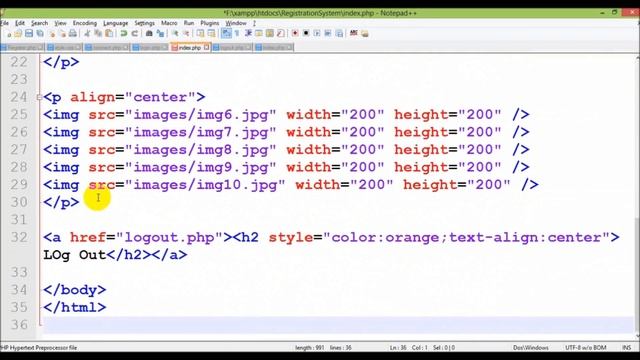Click the text "images/img6.jpg" in line 25
This screenshot has height=360, width=640.
click(x=201, y=115)
